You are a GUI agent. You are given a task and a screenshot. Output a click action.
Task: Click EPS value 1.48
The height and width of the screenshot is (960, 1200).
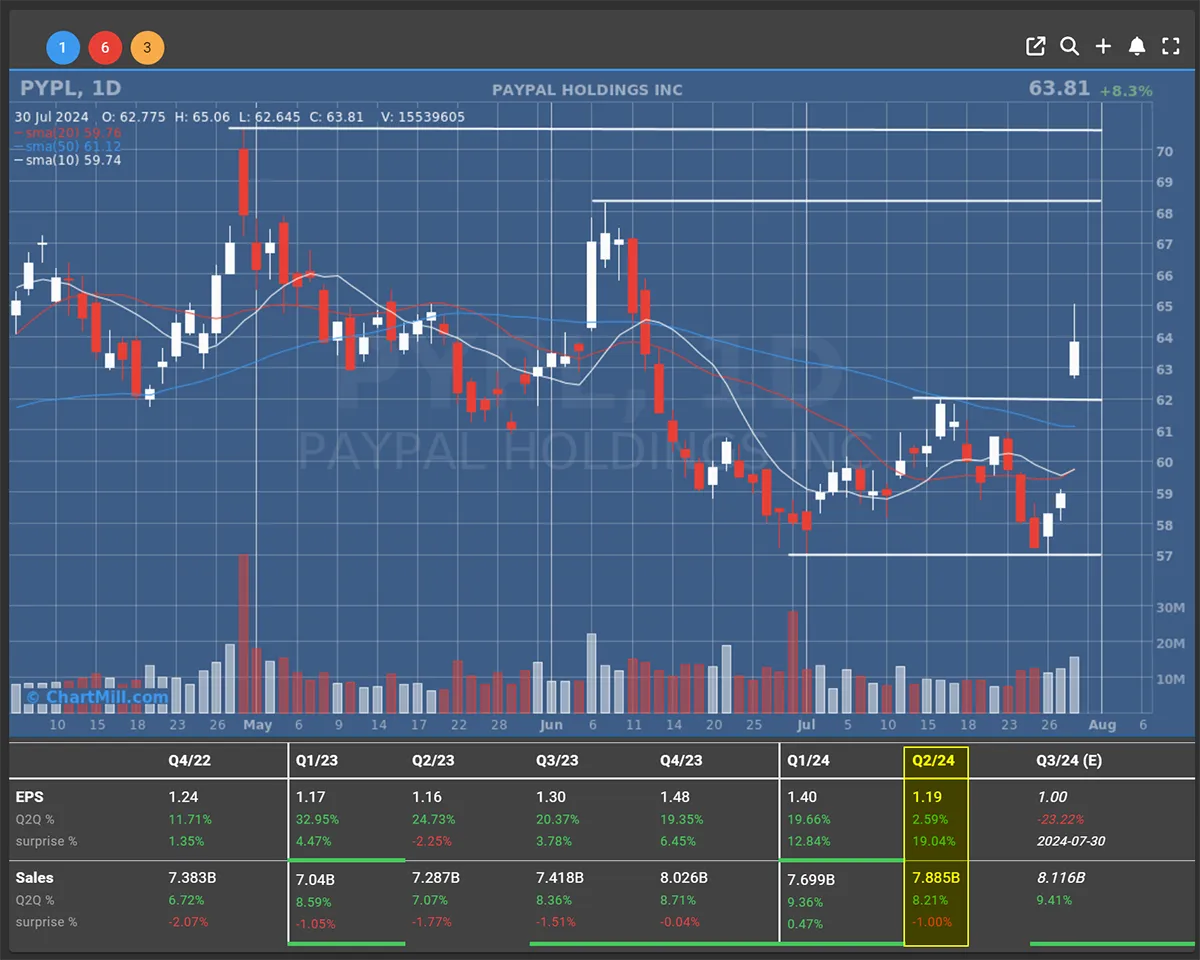point(675,797)
